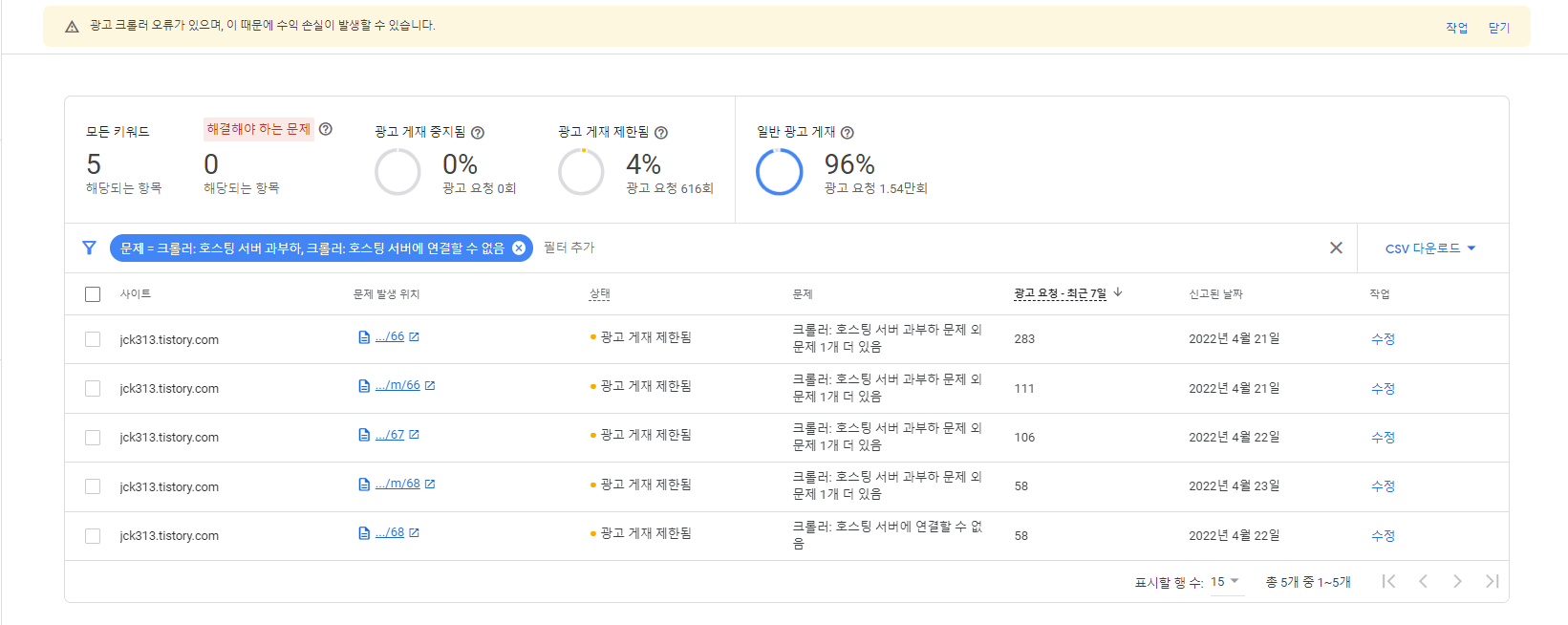
Task: Click 수정 for the 283 requests row
Action: click(1383, 339)
